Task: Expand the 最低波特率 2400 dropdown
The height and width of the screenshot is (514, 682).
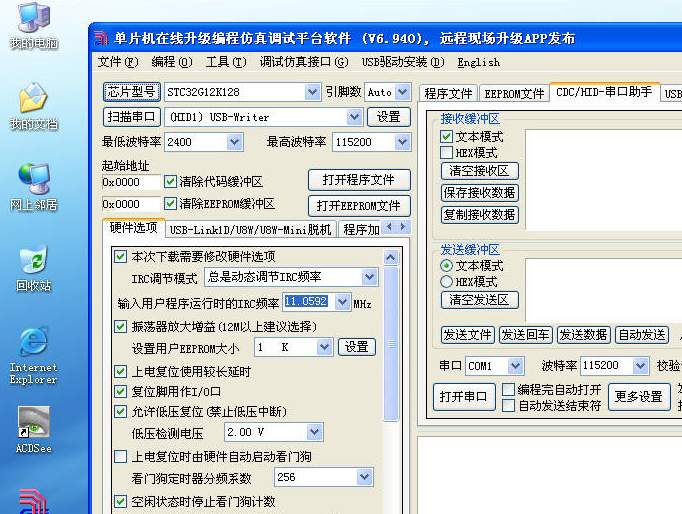Action: (x=234, y=142)
